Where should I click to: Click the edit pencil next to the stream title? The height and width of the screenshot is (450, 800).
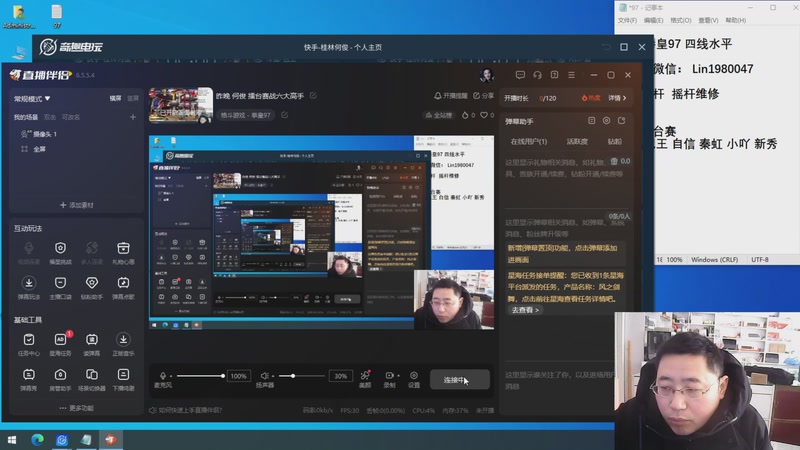pos(313,95)
